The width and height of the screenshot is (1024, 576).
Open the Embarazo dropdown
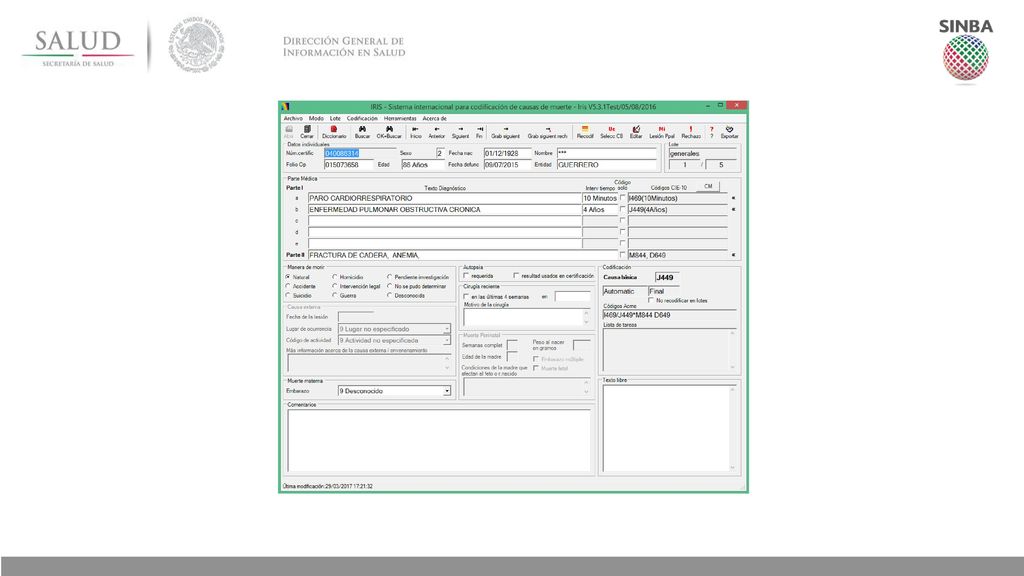447,391
